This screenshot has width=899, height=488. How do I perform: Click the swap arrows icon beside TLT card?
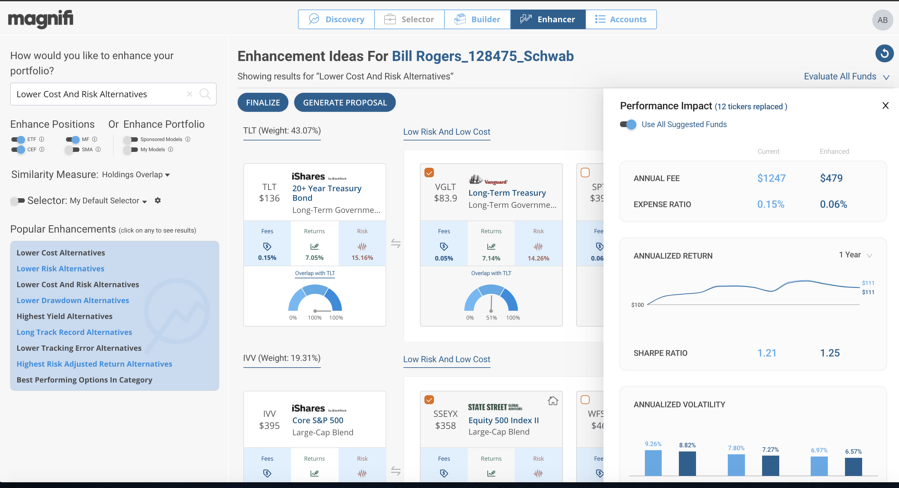coord(396,244)
